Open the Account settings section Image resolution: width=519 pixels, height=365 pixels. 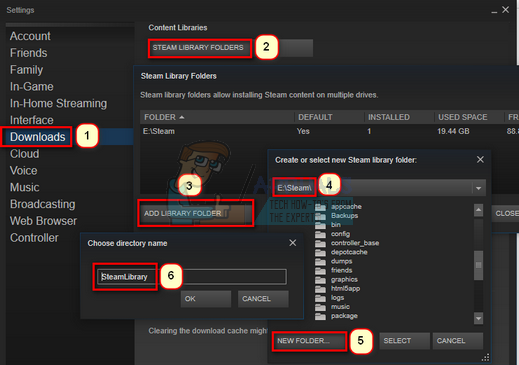(30, 36)
